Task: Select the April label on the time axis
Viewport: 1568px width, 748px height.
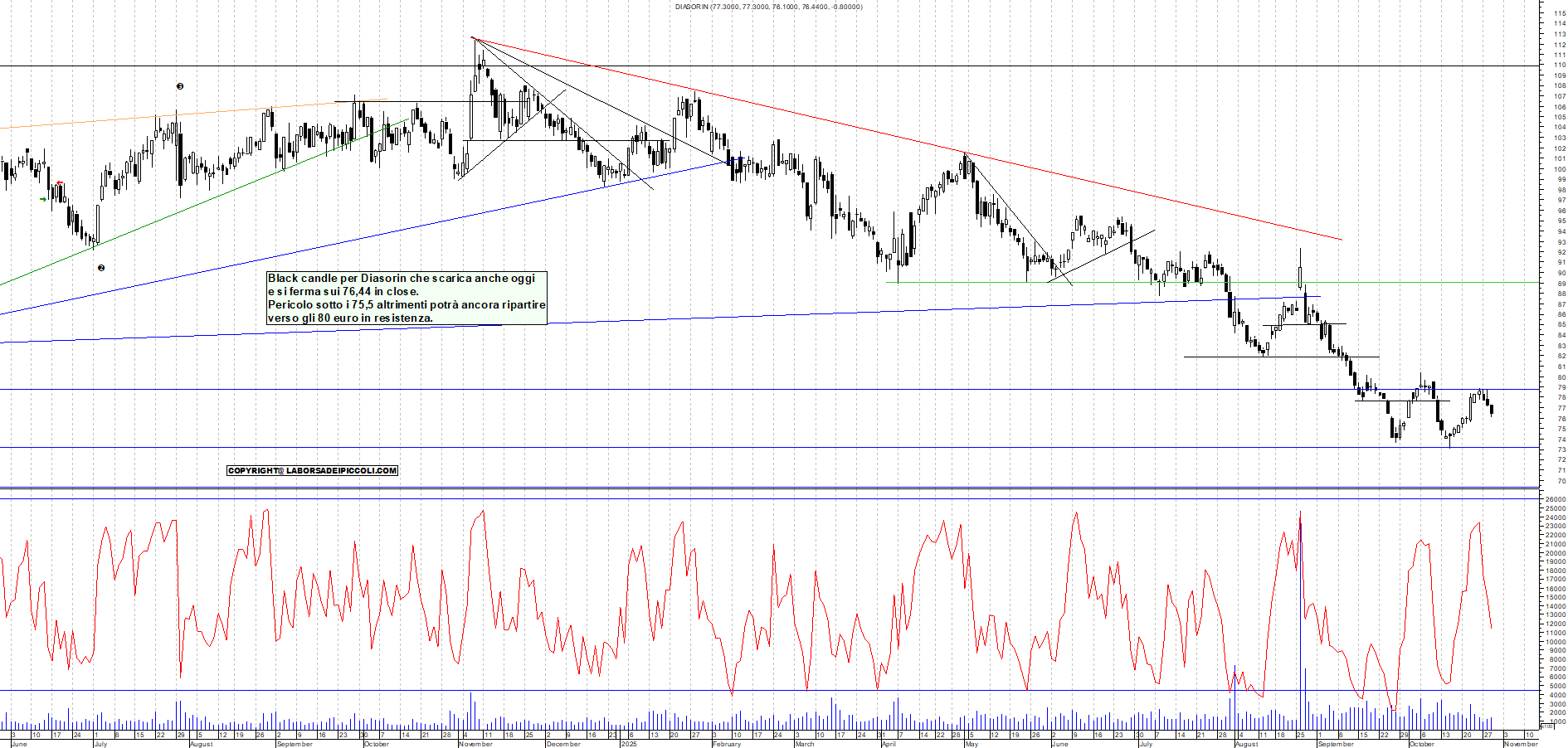Action: pyautogui.click(x=889, y=744)
